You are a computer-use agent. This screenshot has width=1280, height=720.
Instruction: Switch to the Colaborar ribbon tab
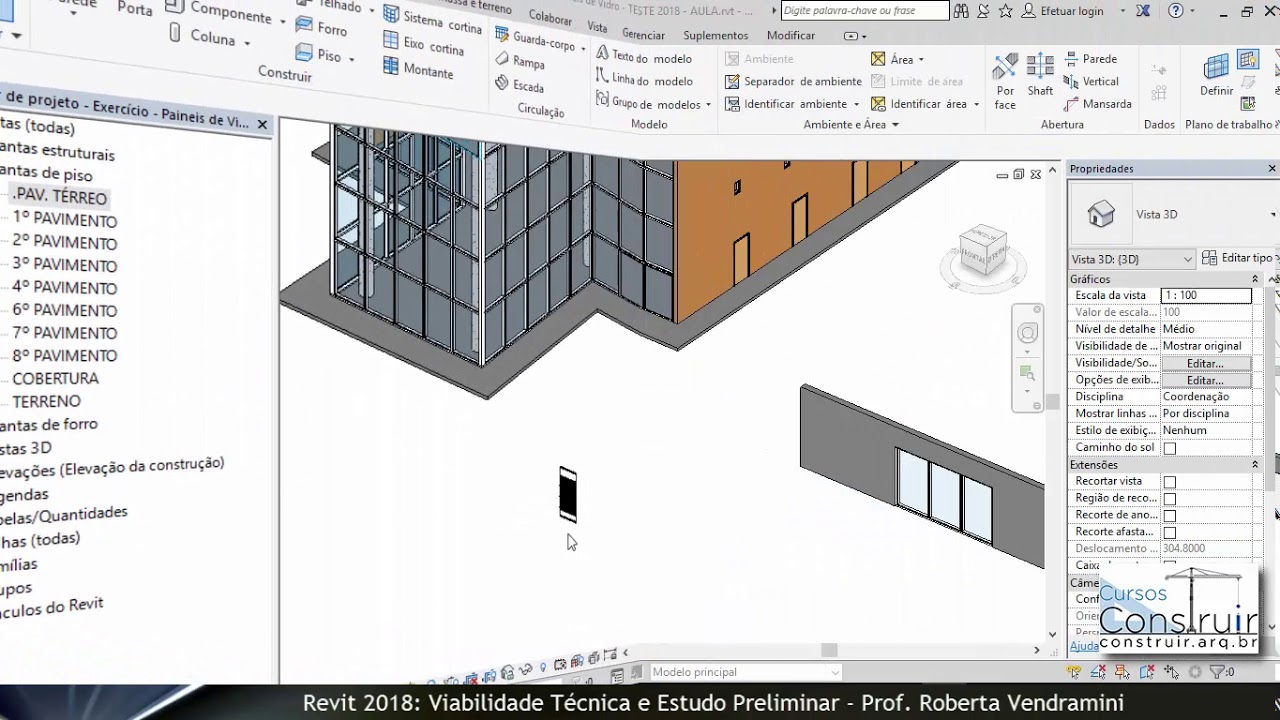549,18
